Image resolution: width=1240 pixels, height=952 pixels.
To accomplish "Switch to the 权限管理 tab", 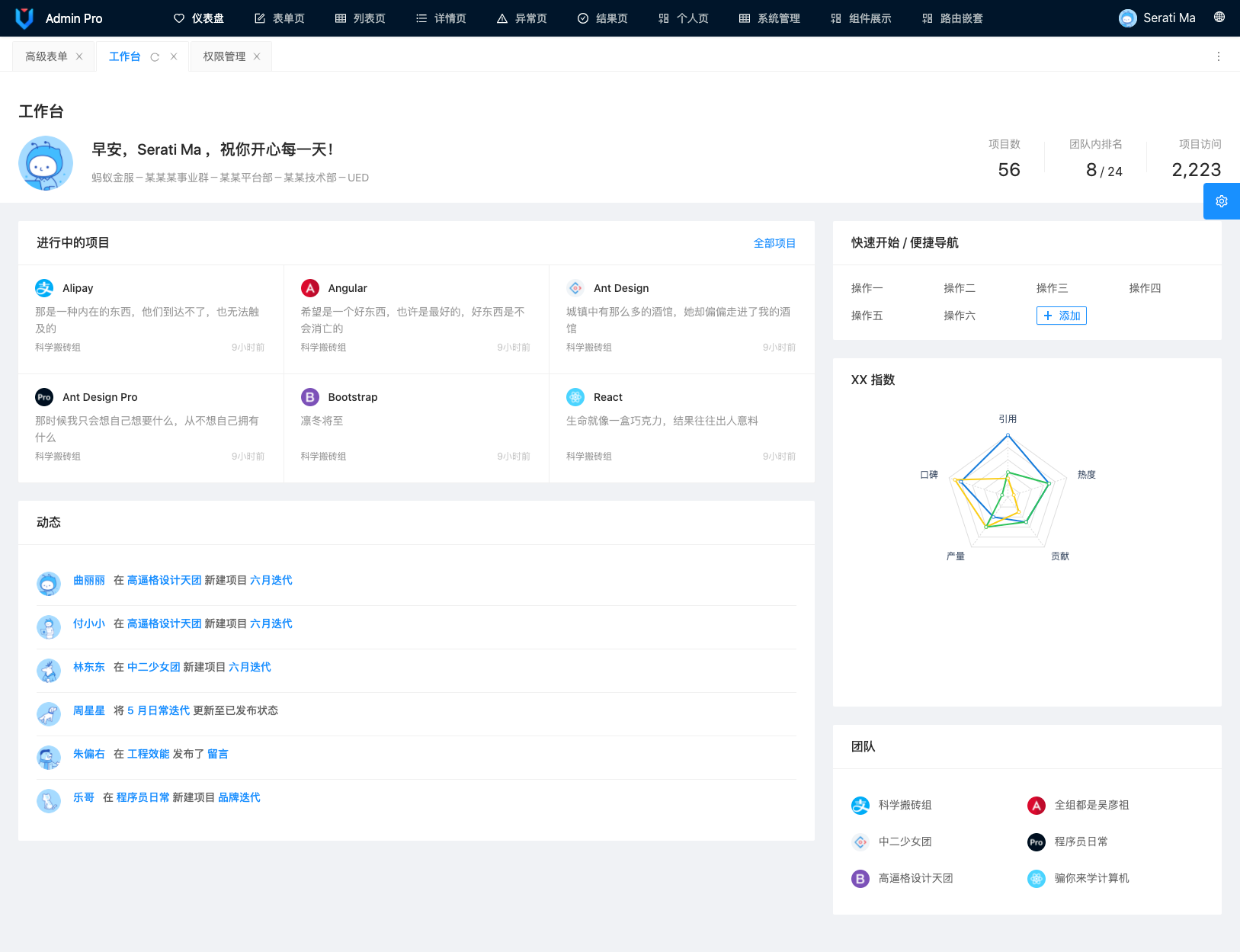I will 224,57.
